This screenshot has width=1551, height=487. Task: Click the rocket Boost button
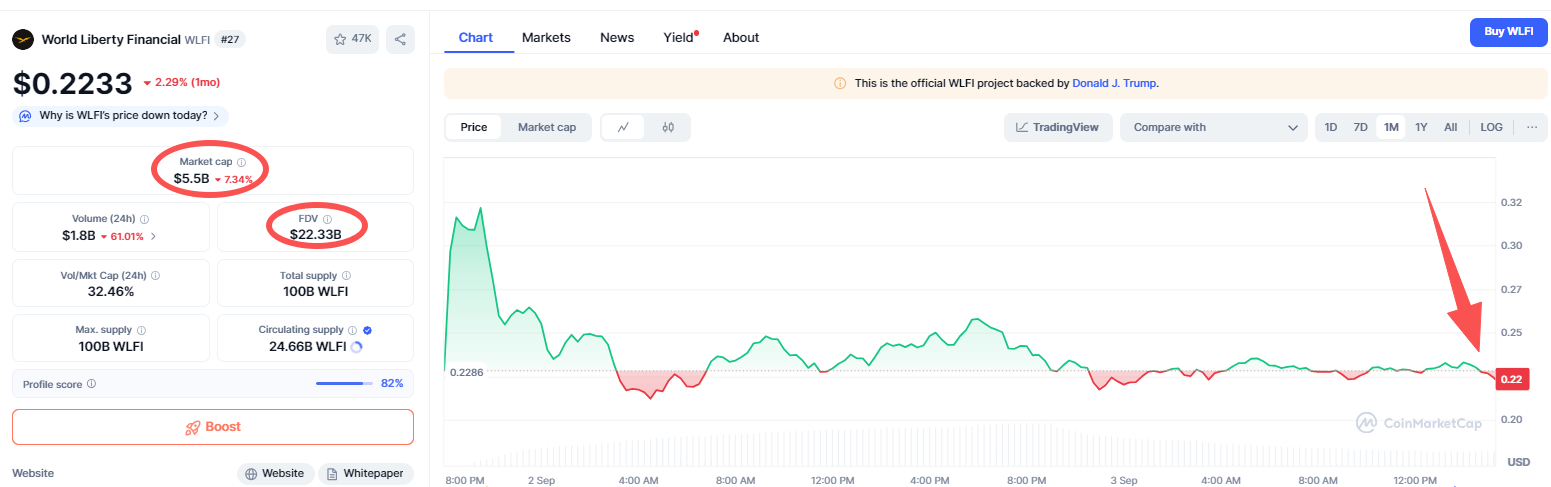pyautogui.click(x=213, y=427)
